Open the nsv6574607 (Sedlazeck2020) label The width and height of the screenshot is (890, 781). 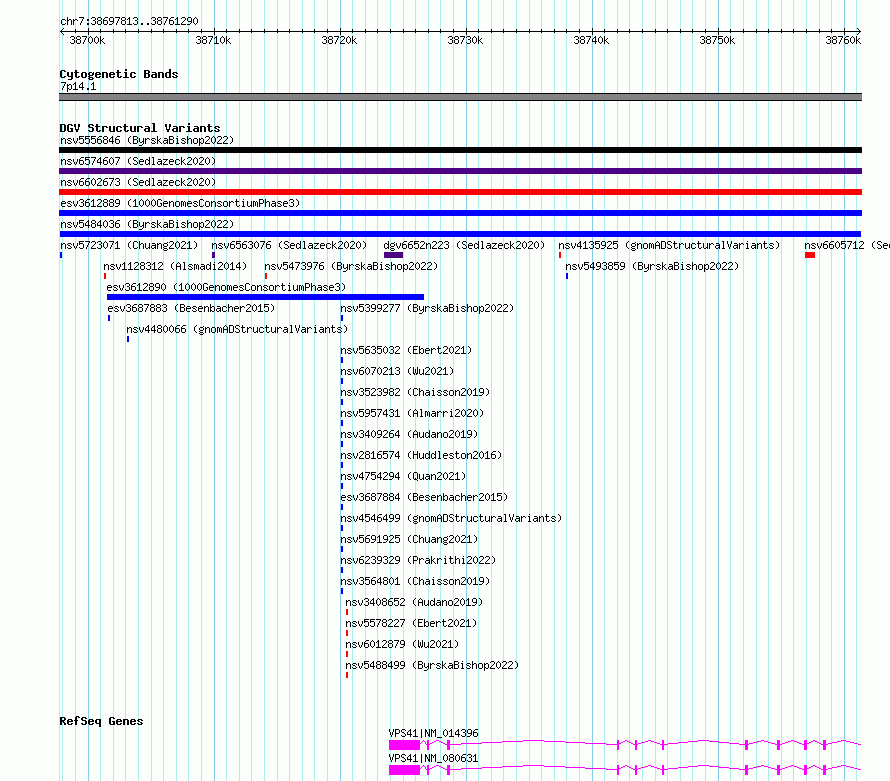(138, 161)
